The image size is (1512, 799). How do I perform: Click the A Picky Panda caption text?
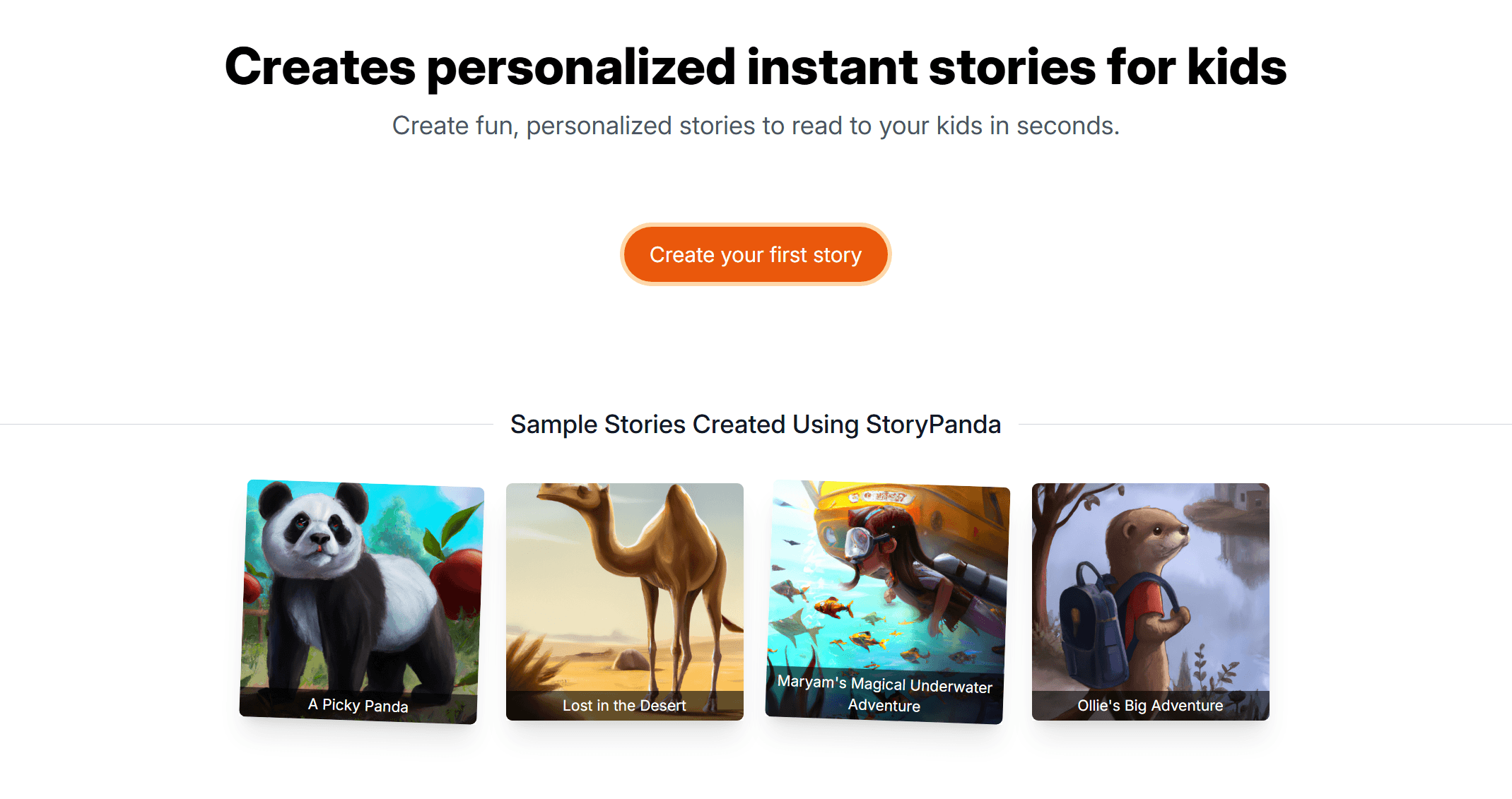[x=358, y=705]
